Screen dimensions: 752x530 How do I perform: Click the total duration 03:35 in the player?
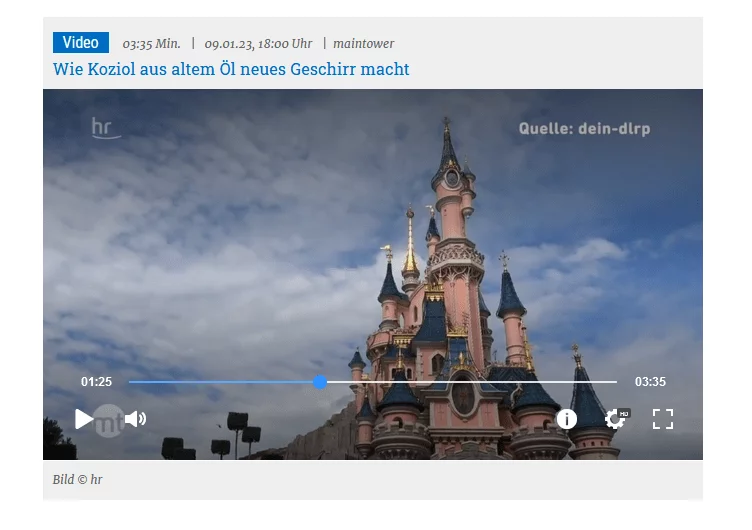[x=650, y=382]
